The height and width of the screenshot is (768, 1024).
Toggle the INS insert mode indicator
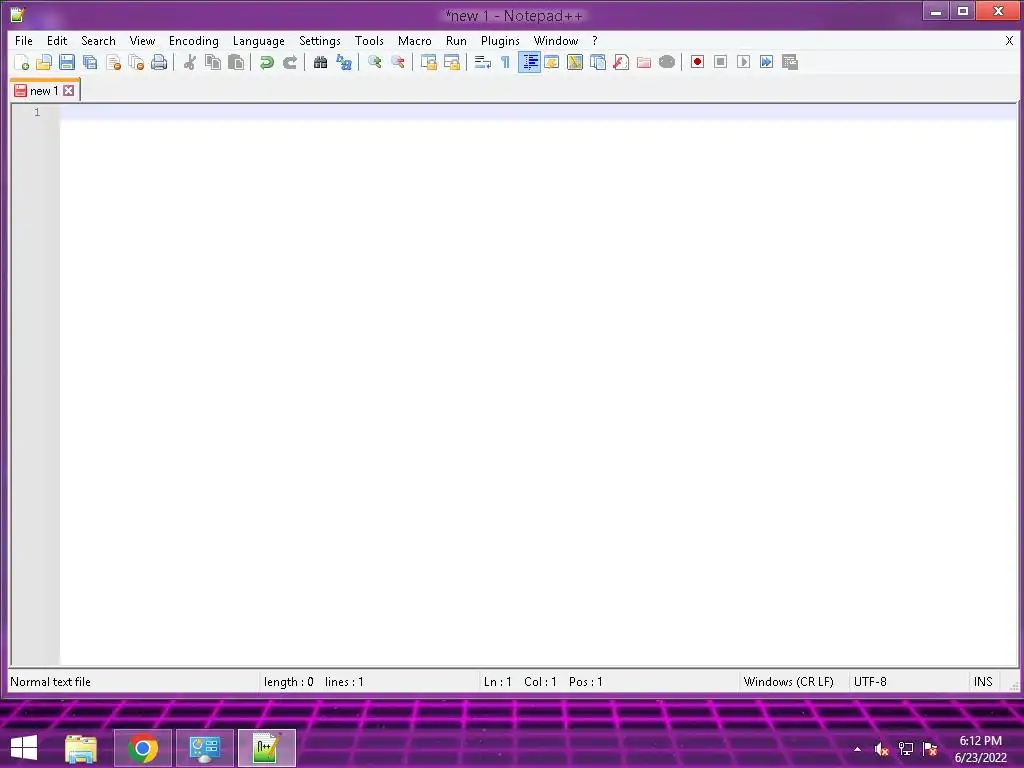983,682
